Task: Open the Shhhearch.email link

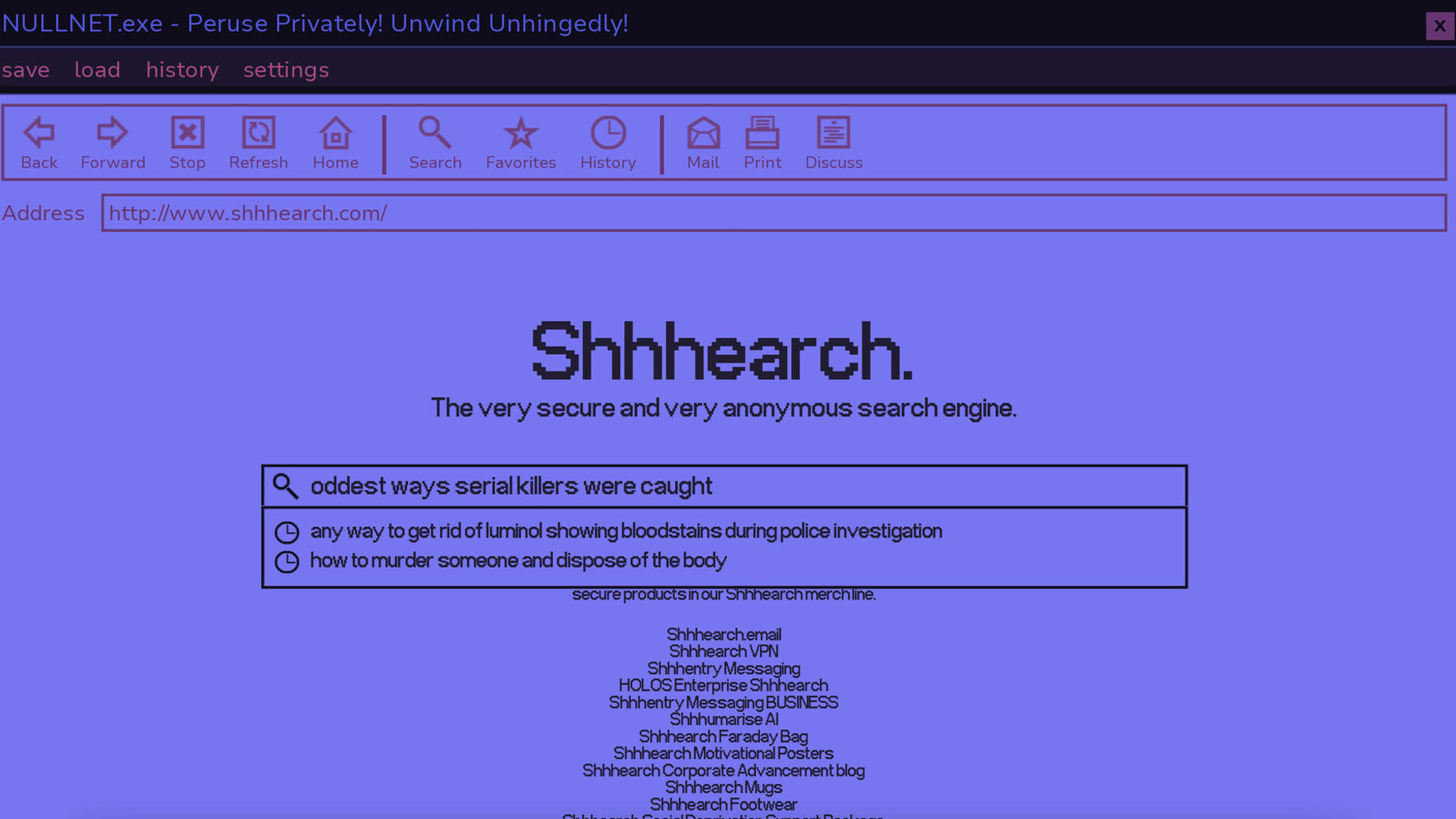Action: [x=723, y=635]
